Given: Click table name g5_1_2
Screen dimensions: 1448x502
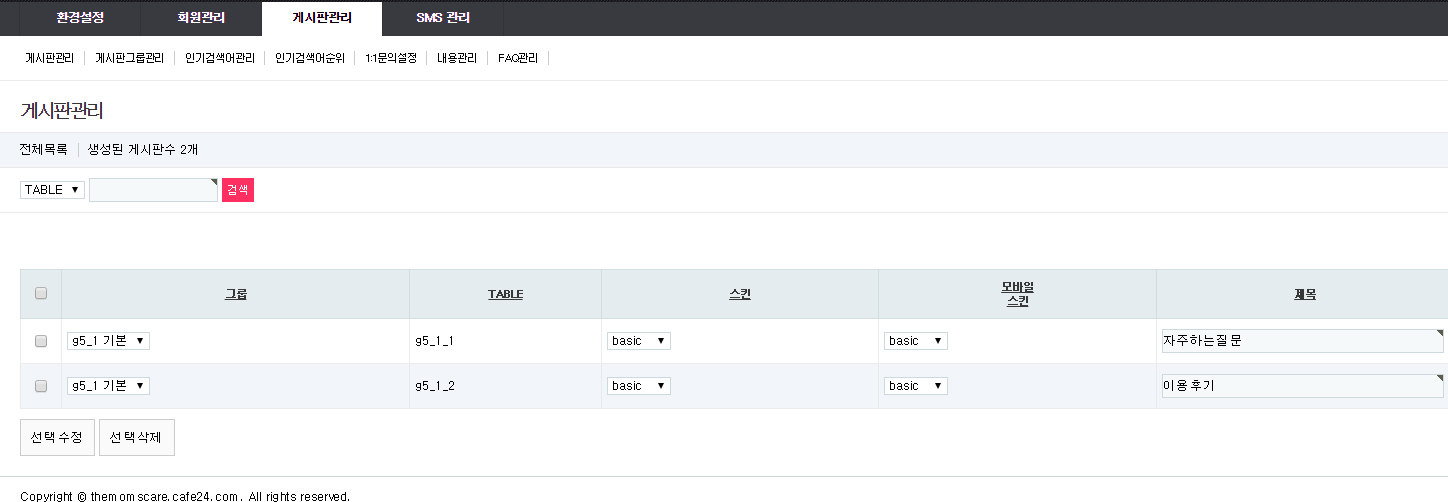Looking at the screenshot, I should pyautogui.click(x=435, y=386).
